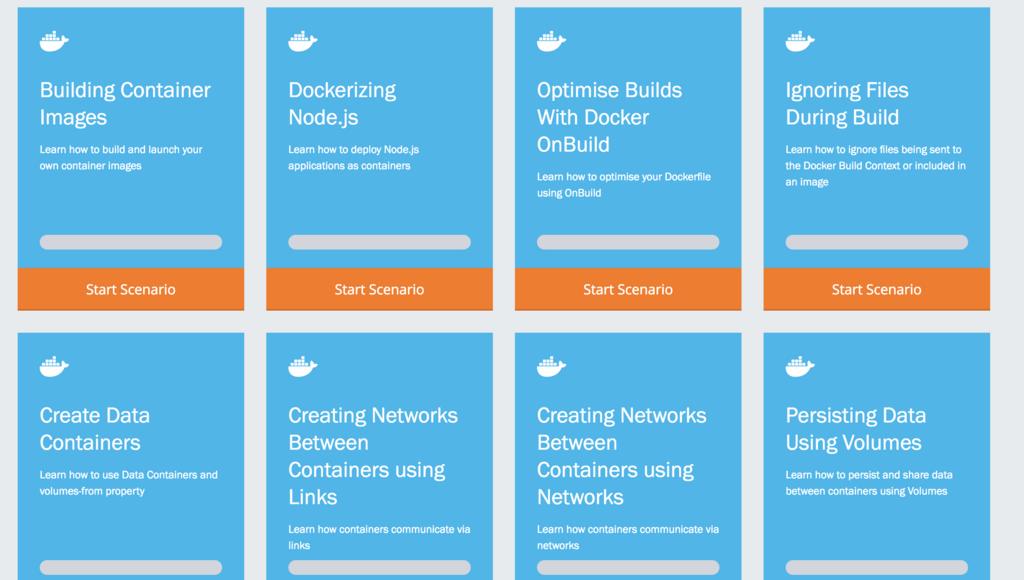Open the Persisting Data Using Volumes title
1024x580 pixels.
(856, 429)
